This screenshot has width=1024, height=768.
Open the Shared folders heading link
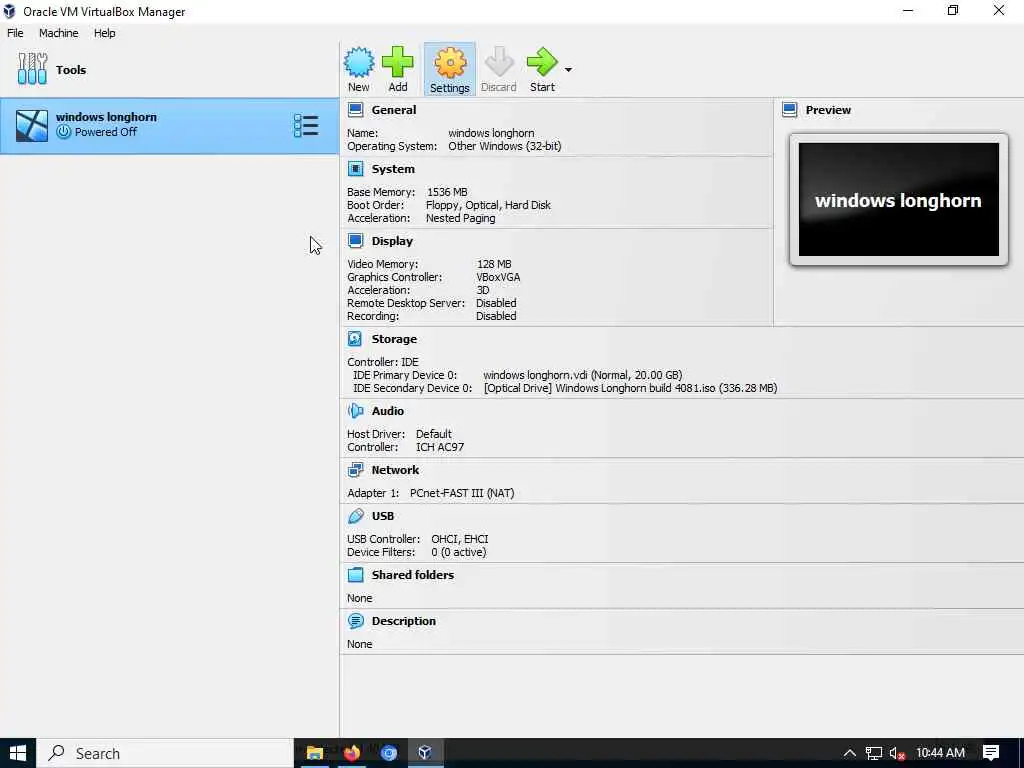[413, 575]
